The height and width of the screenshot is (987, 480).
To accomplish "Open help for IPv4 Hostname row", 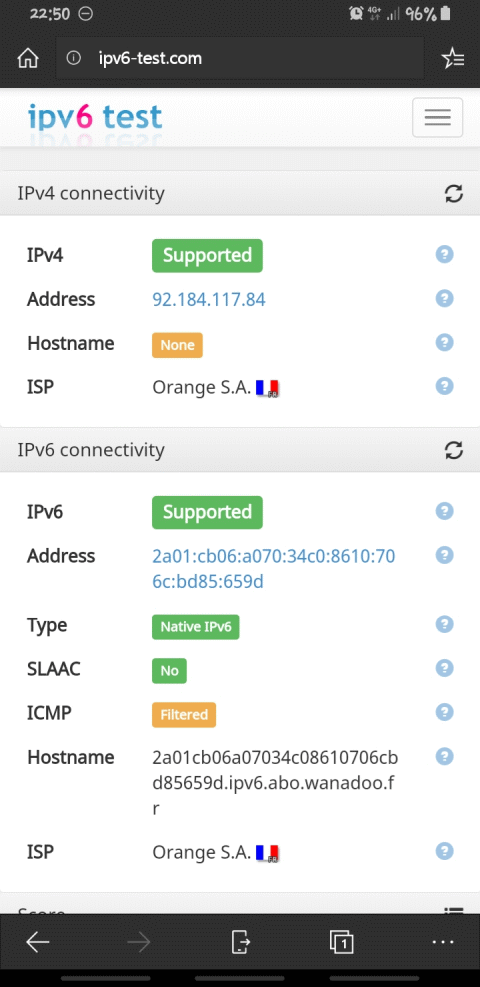I will click(444, 342).
